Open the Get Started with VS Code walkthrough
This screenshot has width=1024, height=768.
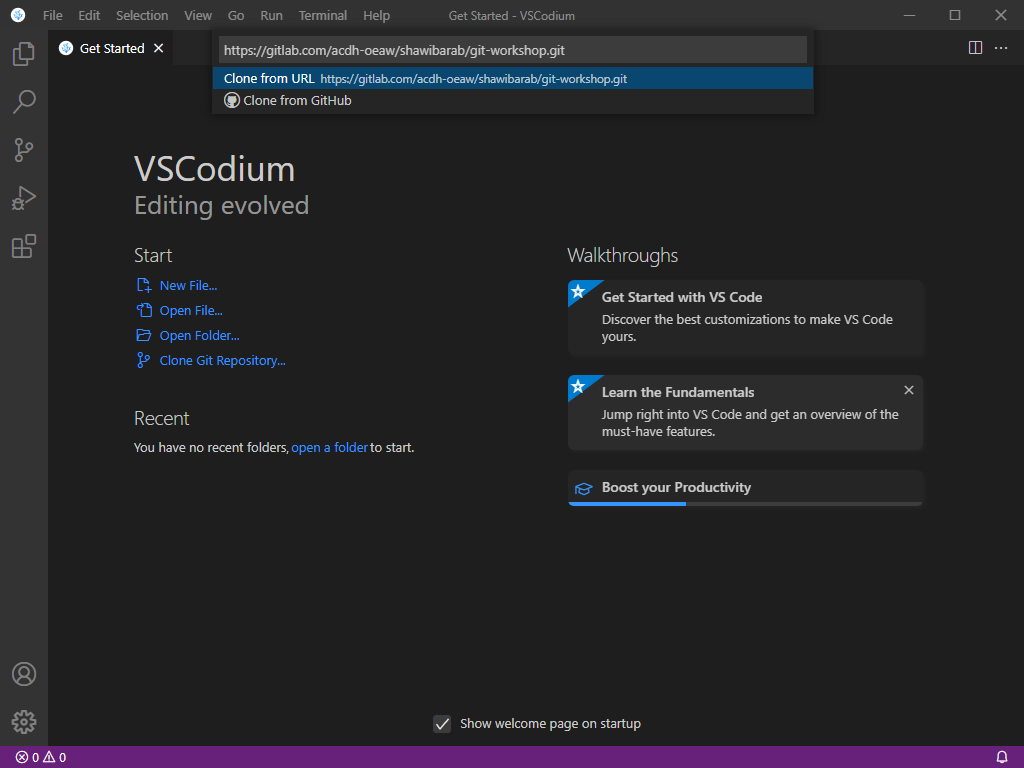tap(745, 317)
